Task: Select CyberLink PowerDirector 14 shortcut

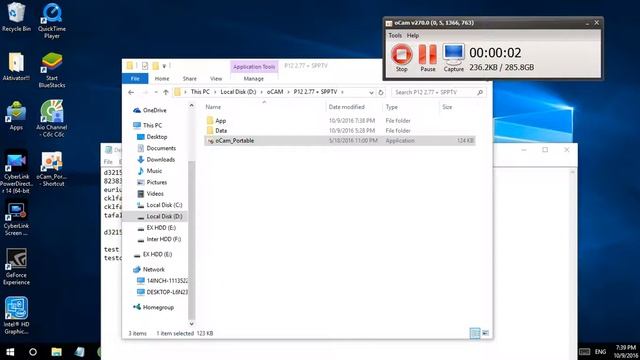Action: [16, 172]
